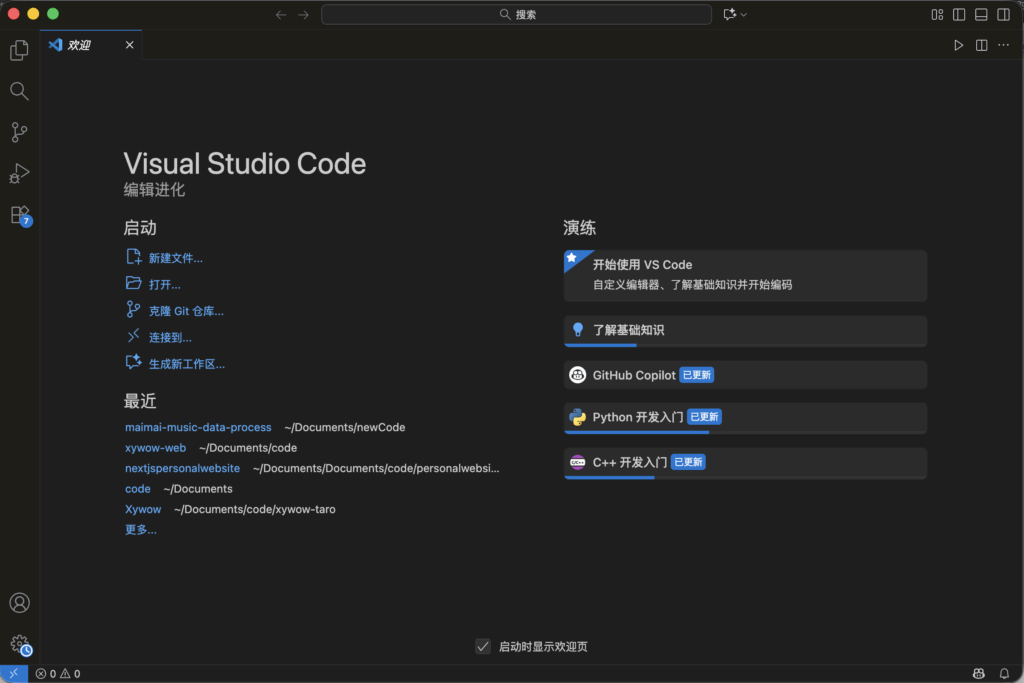The height and width of the screenshot is (683, 1024).
Task: Open the Search view in activity bar
Action: tap(19, 91)
